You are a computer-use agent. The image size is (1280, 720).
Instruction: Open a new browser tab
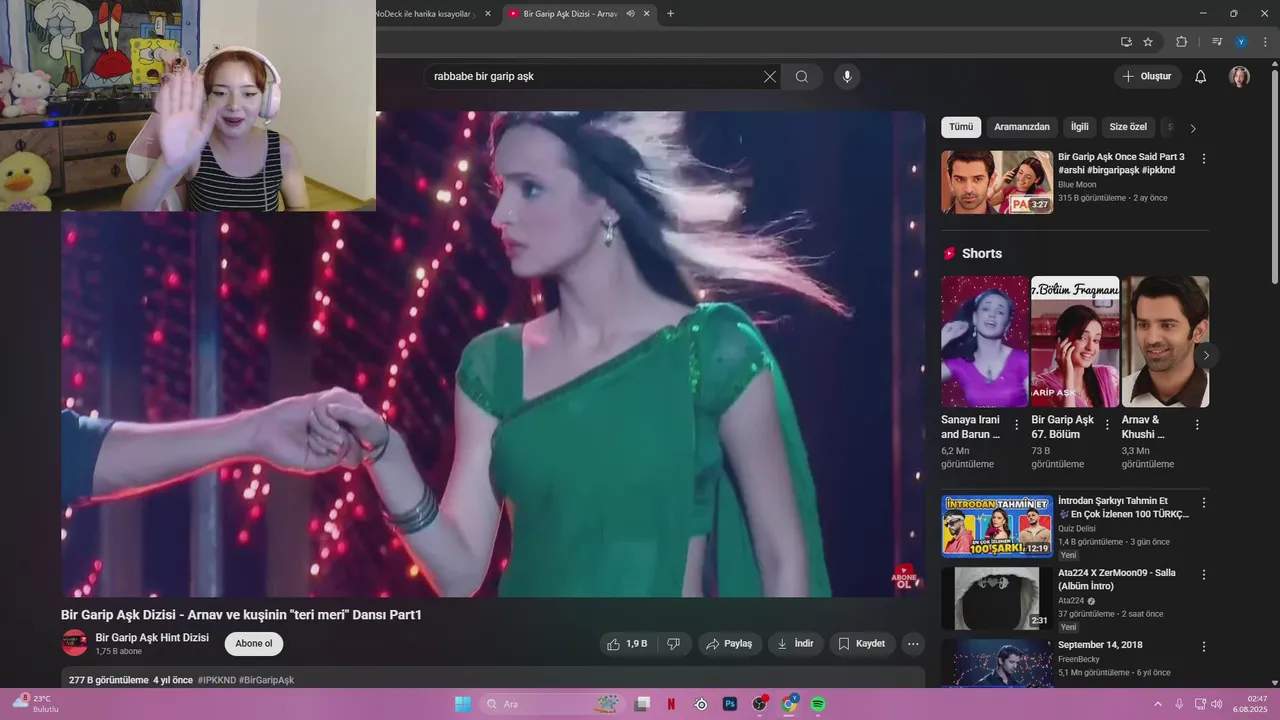(x=670, y=13)
